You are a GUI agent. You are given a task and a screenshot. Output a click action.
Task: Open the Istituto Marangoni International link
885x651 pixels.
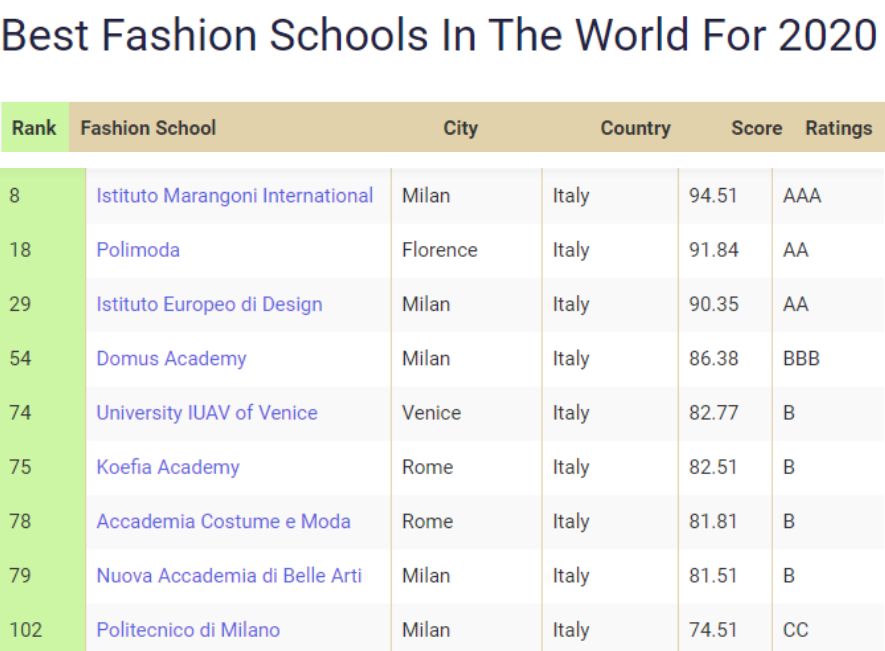pyautogui.click(x=234, y=195)
